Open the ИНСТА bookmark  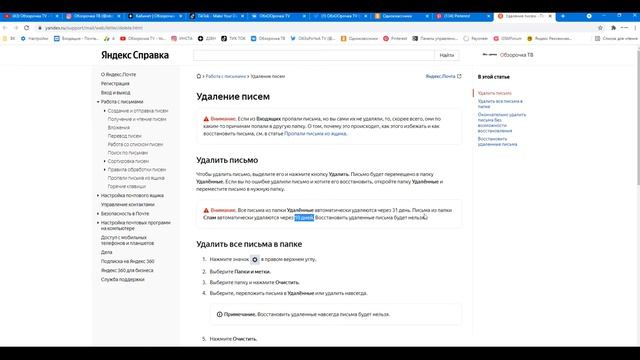(x=182, y=38)
